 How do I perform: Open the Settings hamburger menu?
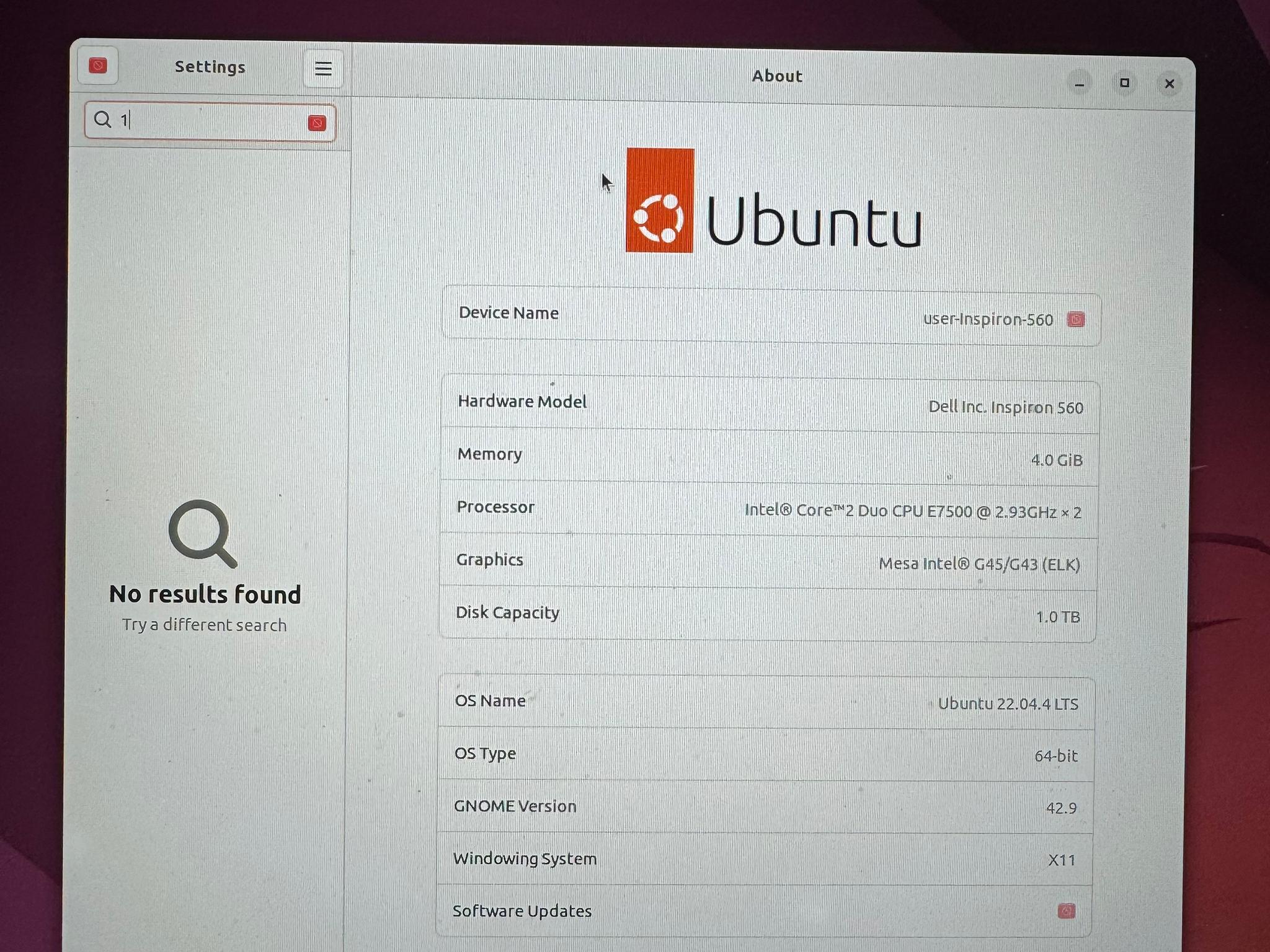click(323, 69)
